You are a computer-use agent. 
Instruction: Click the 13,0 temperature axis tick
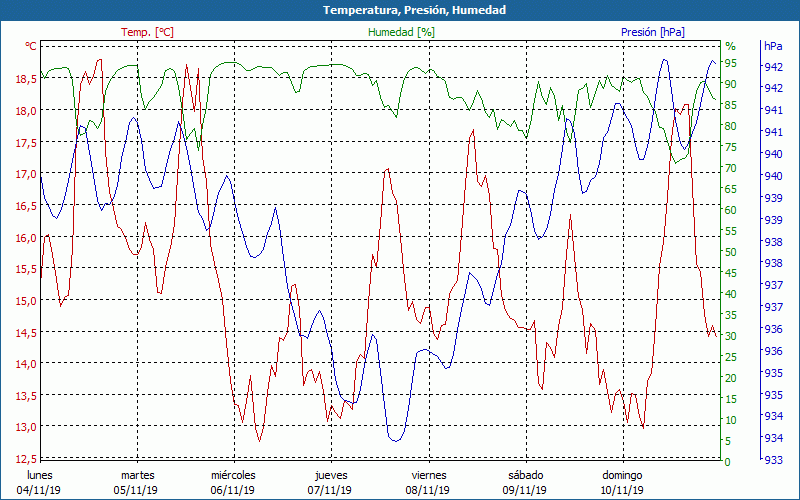[x=26, y=427]
